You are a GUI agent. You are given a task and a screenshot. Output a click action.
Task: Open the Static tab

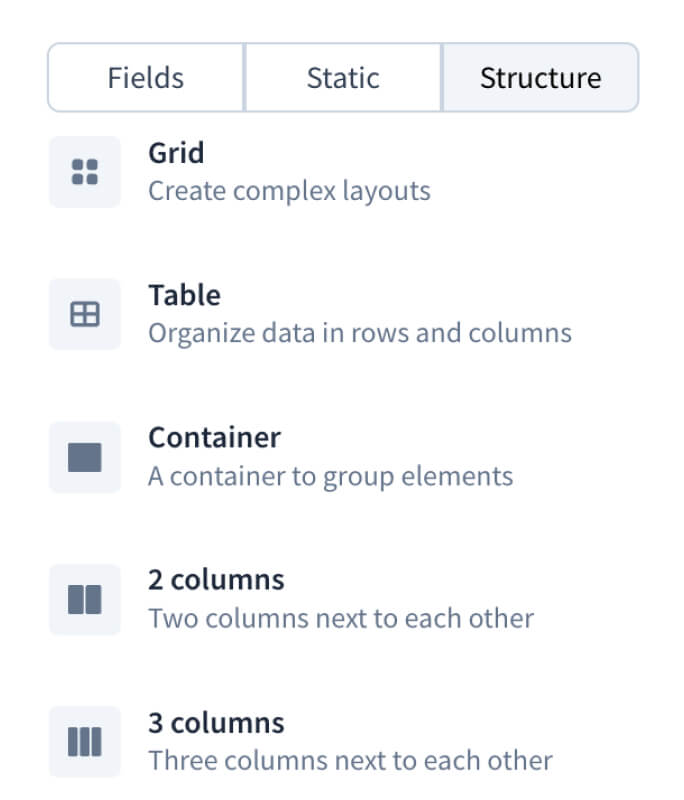click(x=342, y=78)
